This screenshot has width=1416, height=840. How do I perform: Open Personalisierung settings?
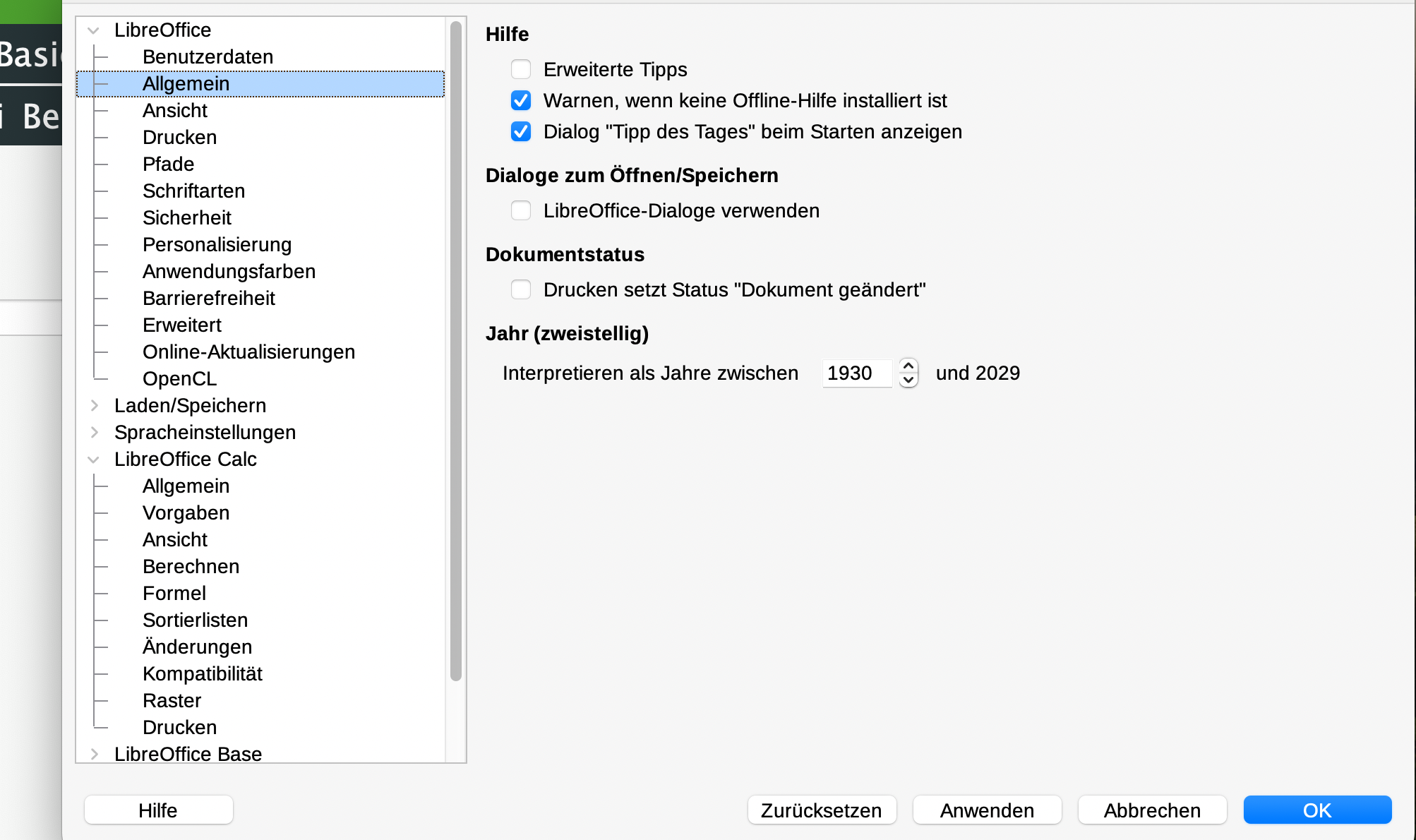pos(217,244)
